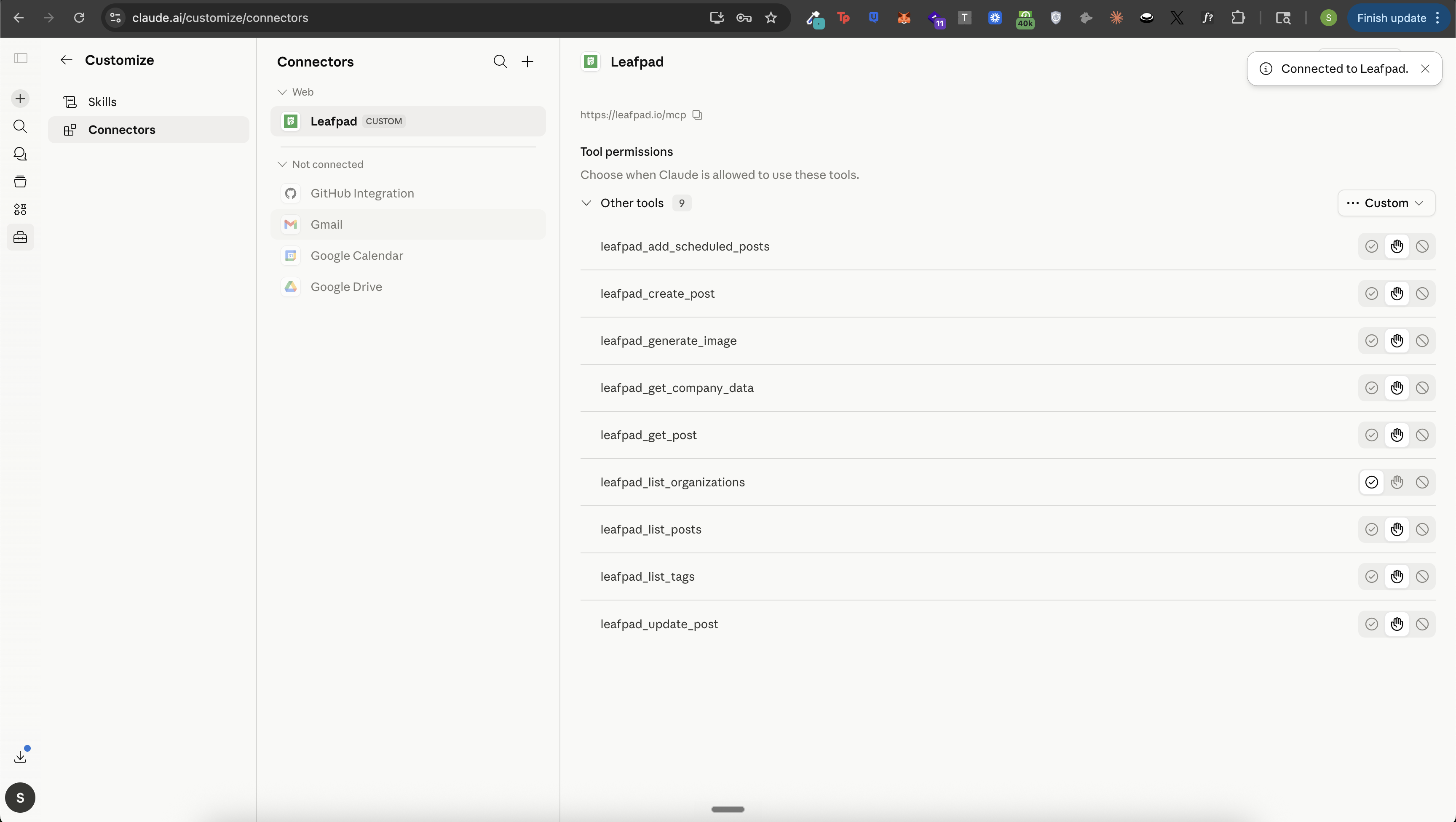Open the Custom permissions dropdown
Viewport: 1456px width, 822px height.
pyautogui.click(x=1386, y=203)
